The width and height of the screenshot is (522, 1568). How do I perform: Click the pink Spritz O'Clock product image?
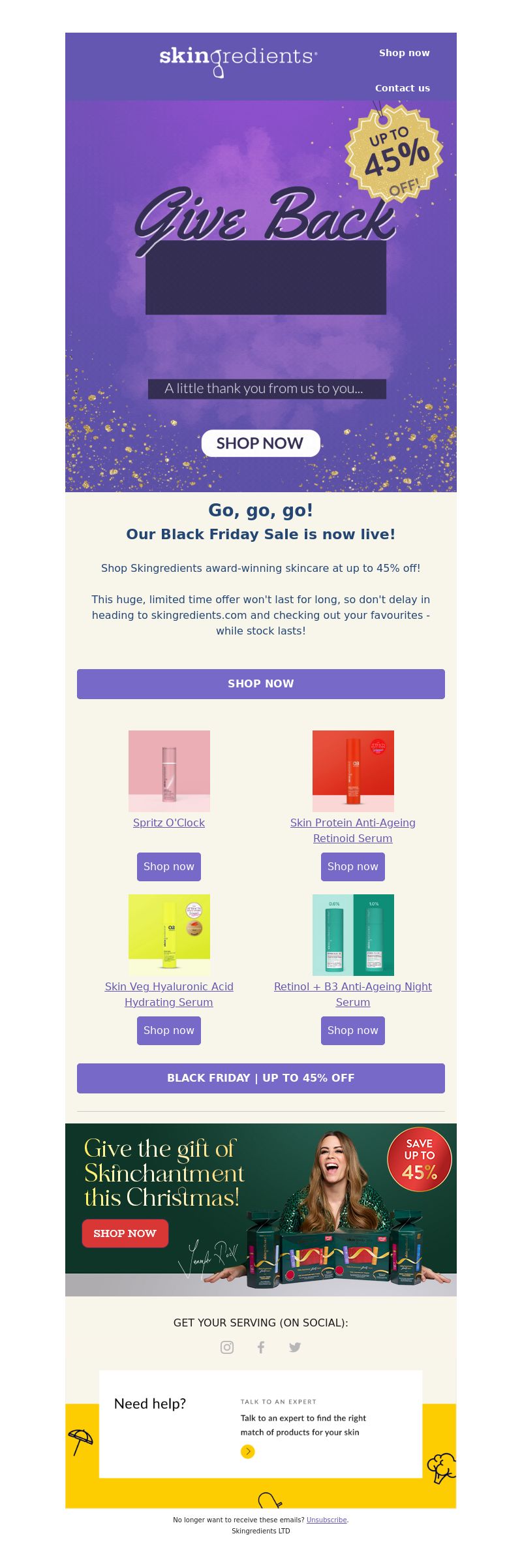(169, 771)
